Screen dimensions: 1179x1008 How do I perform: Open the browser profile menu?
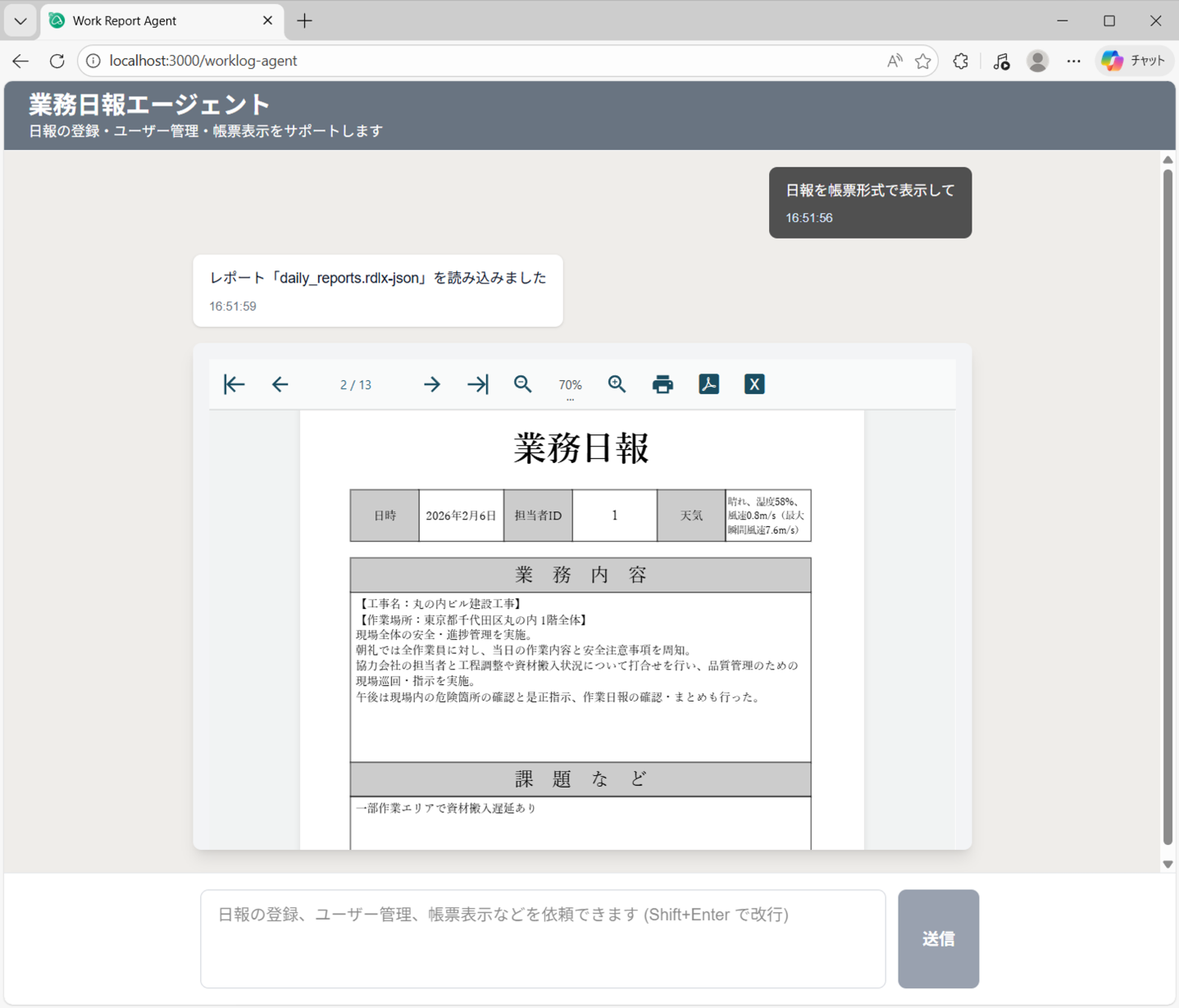click(1037, 60)
